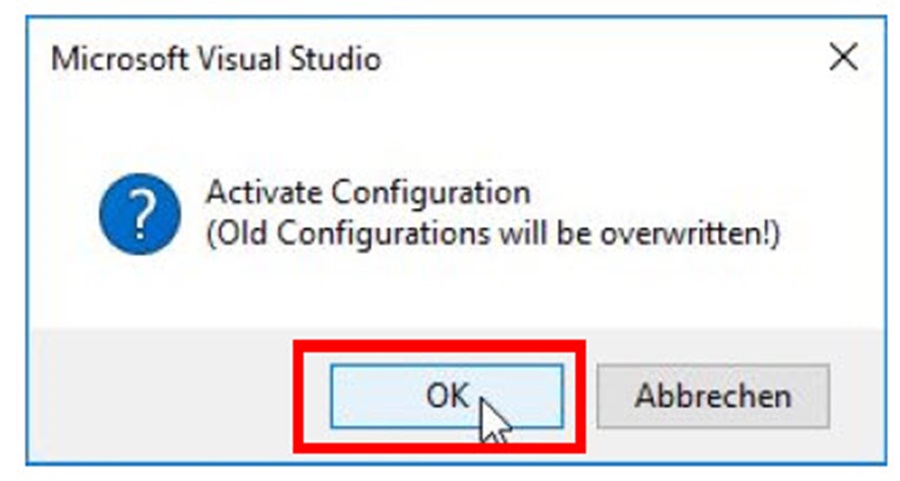Hit the Abbrechen button right of OK
This screenshot has height=481, width=900.
[712, 396]
